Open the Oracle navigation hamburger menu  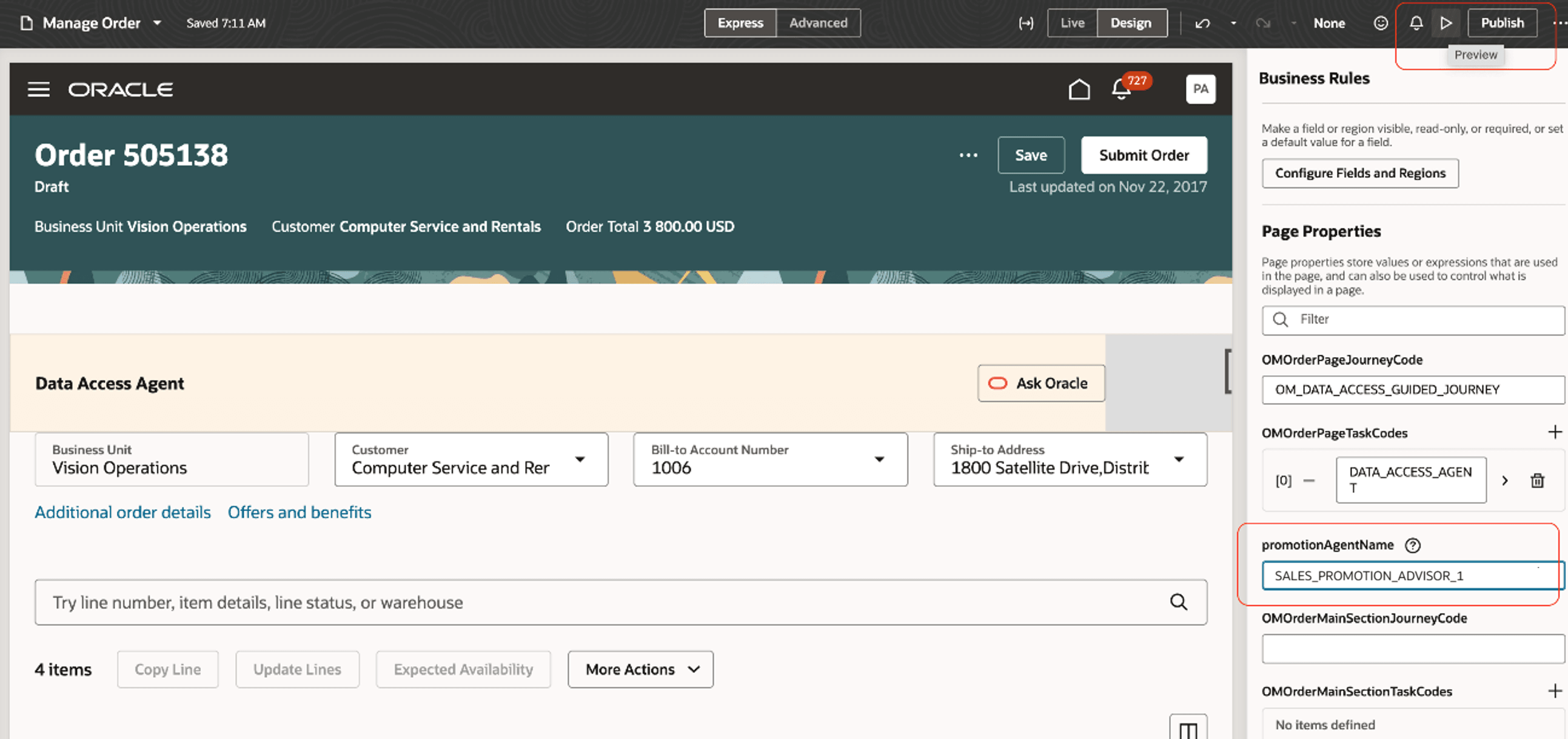coord(38,89)
